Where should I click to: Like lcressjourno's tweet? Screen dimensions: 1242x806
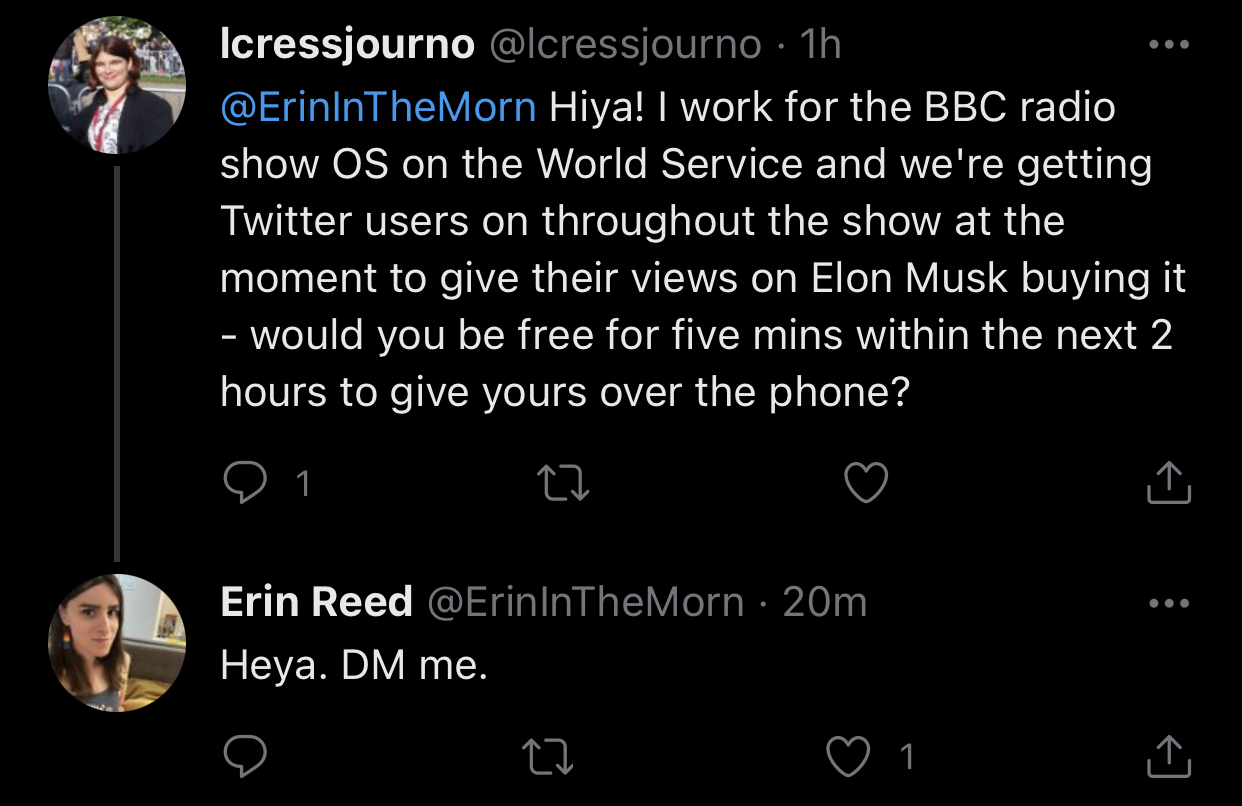point(866,484)
